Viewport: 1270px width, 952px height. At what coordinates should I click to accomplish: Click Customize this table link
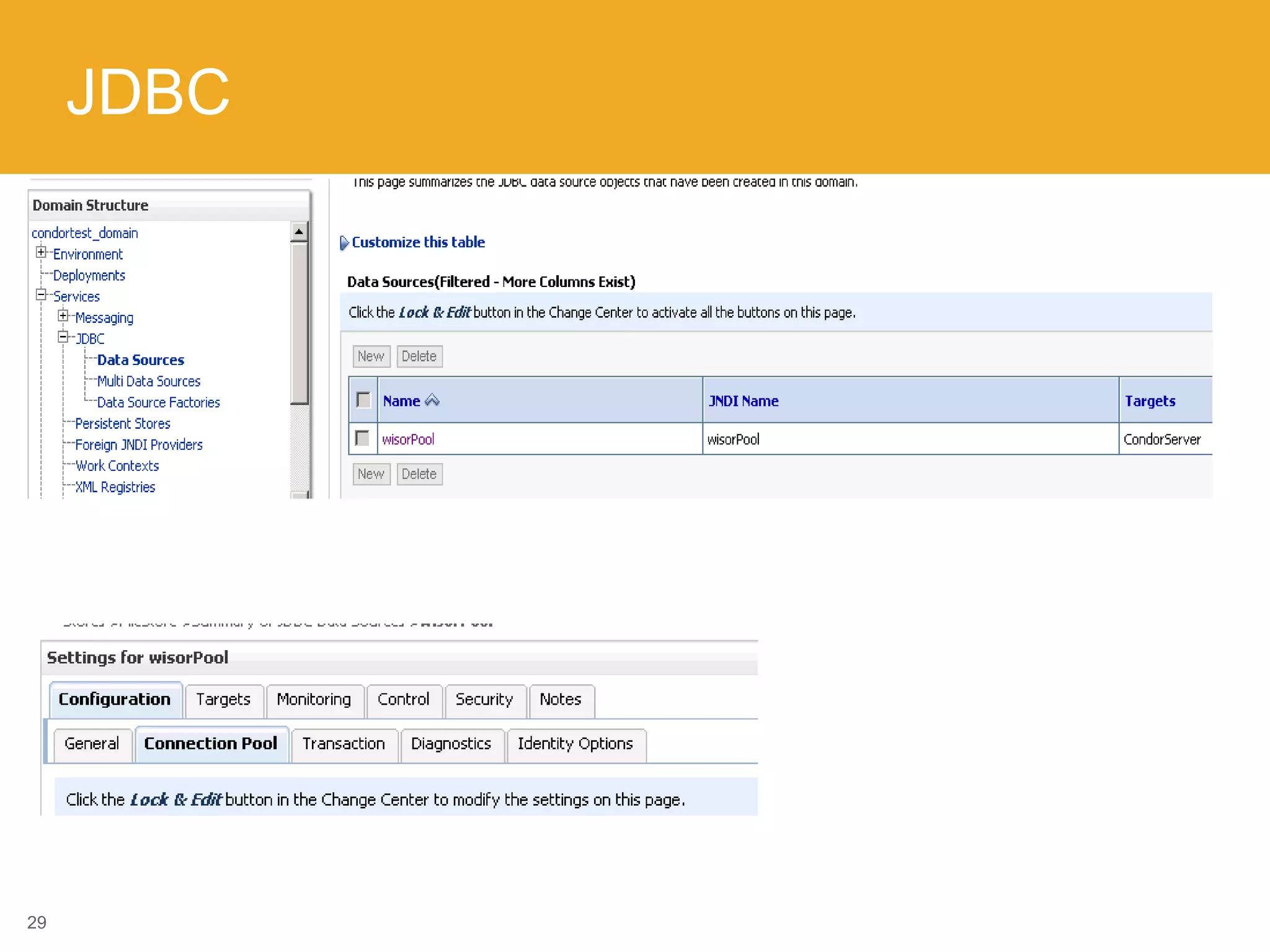pos(419,242)
